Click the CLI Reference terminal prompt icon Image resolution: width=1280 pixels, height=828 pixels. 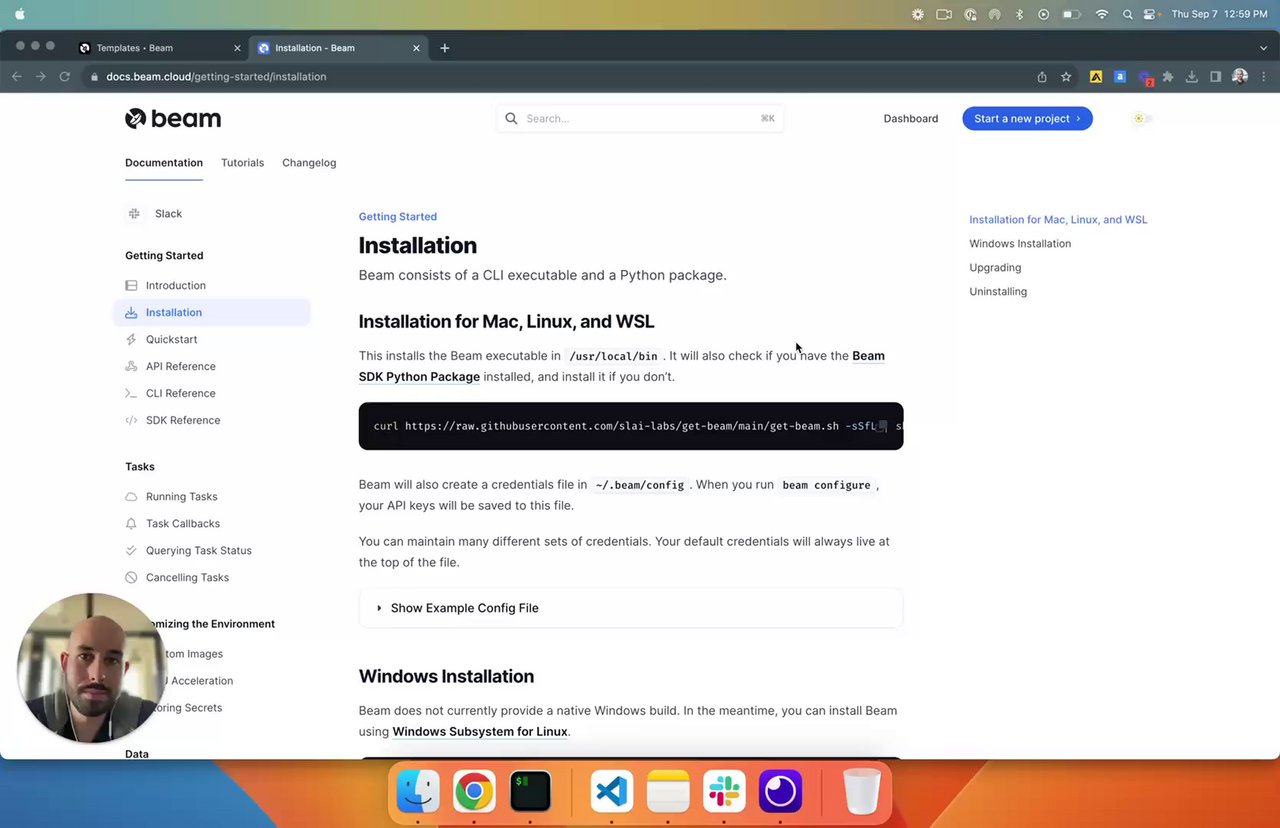tap(131, 393)
